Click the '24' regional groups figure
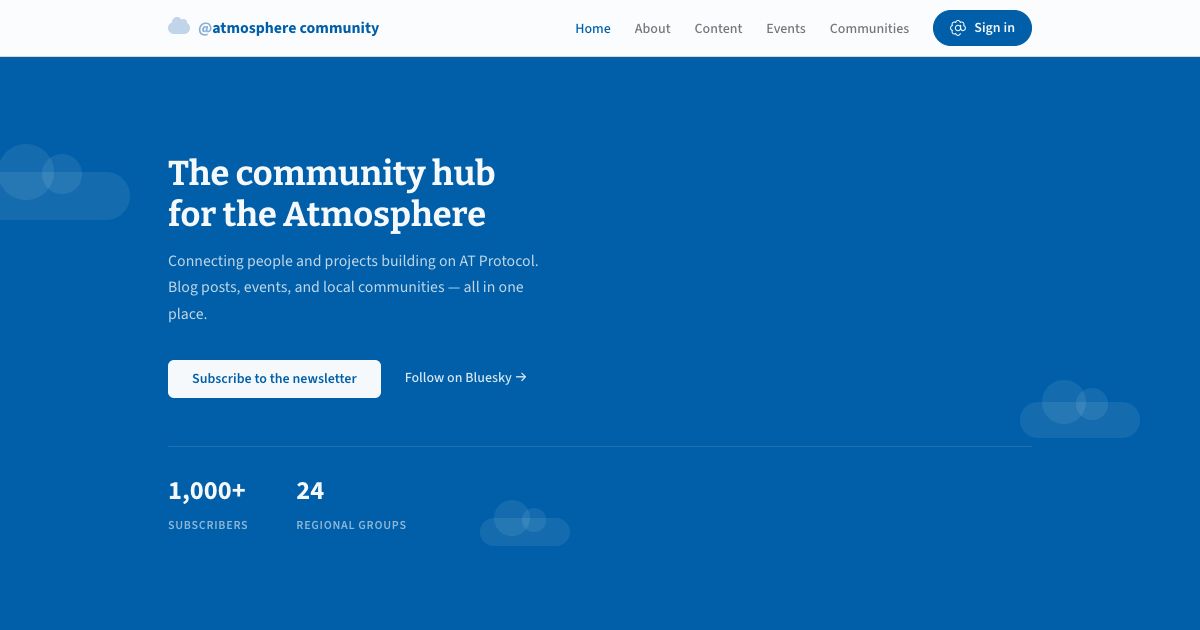Image resolution: width=1200 pixels, height=630 pixels. pos(310,491)
